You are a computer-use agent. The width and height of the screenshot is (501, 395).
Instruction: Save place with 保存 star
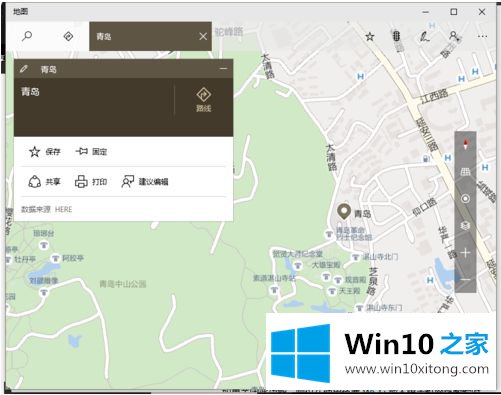click(44, 152)
